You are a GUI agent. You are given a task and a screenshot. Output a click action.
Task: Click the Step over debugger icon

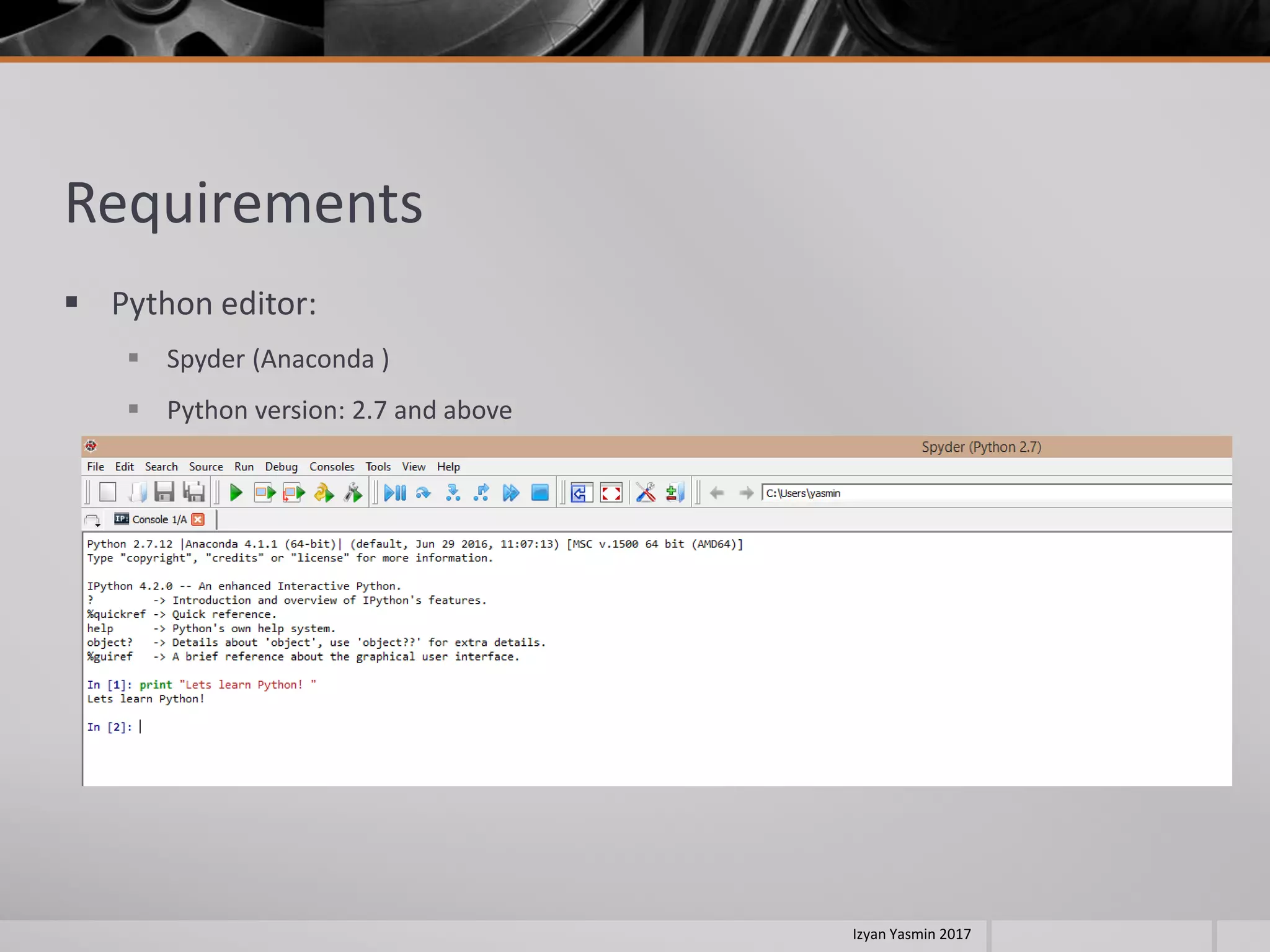424,493
